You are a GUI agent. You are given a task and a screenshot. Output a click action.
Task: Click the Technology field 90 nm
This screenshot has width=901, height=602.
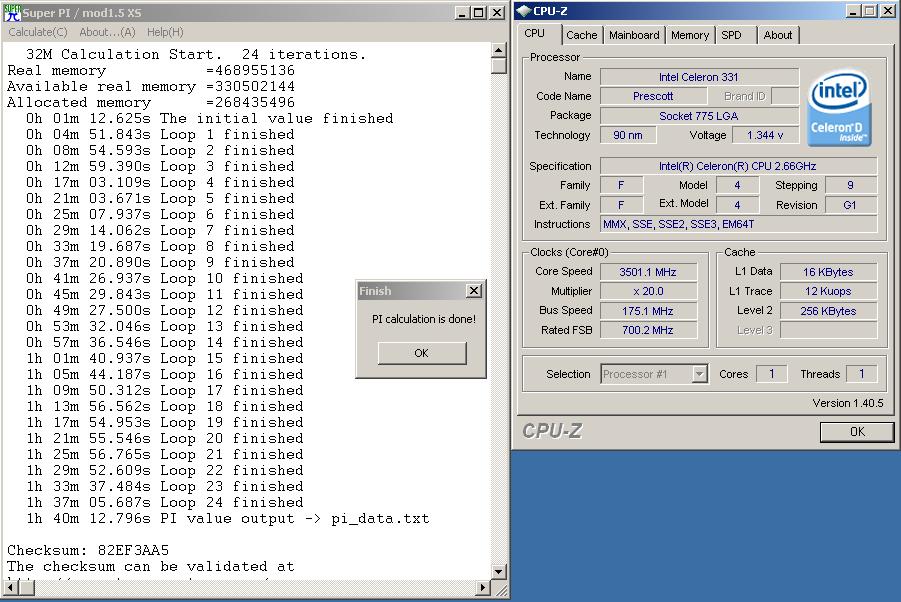click(627, 135)
